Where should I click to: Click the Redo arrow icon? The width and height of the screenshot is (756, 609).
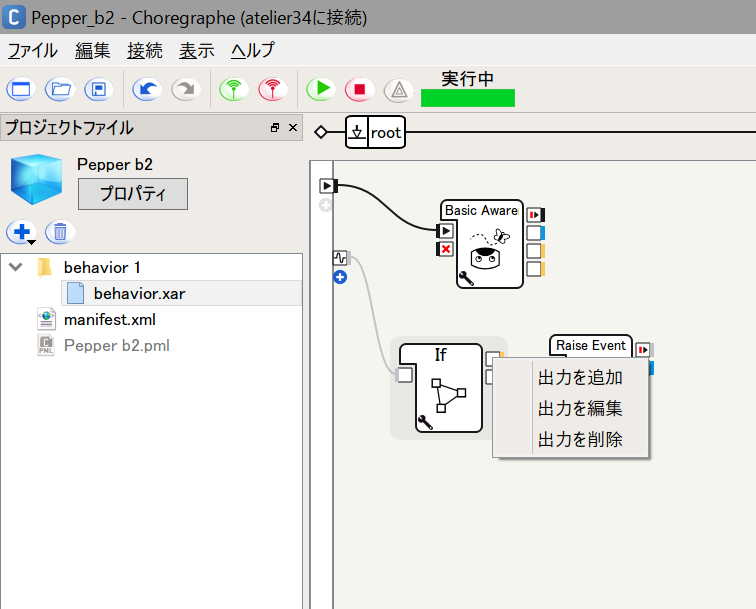point(186,89)
